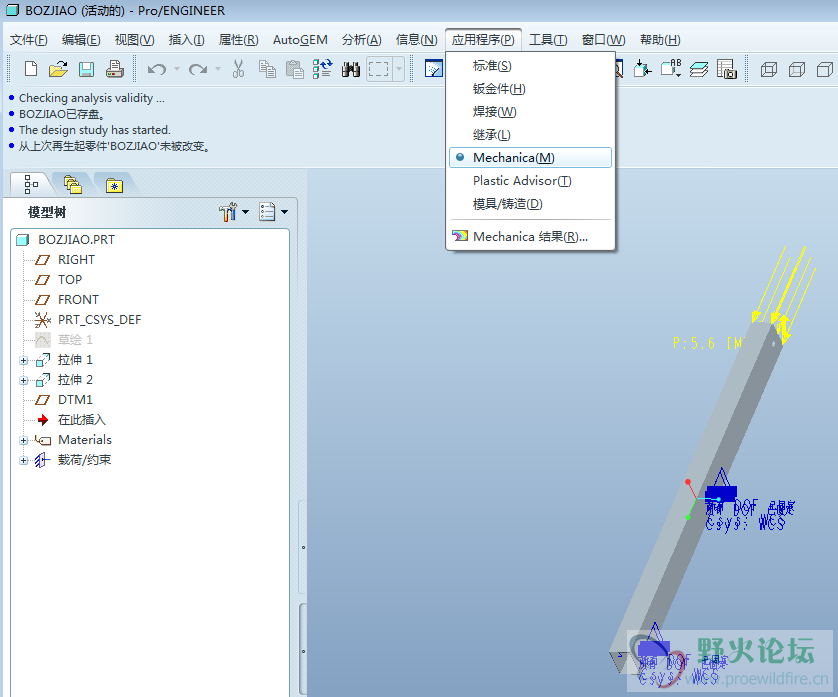Click the reorient view icon with arrow
Viewport: 838px width, 697px height.
642,69
